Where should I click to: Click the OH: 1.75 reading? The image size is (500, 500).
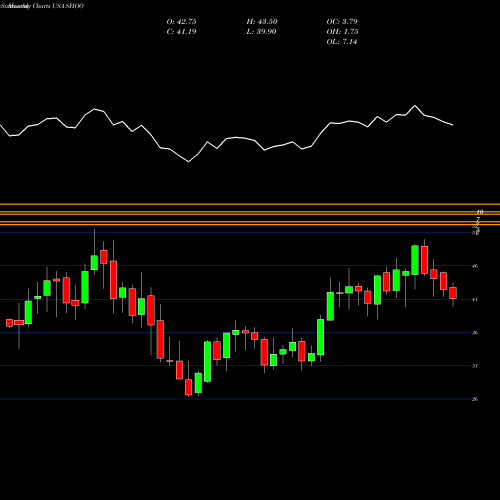click(342, 32)
